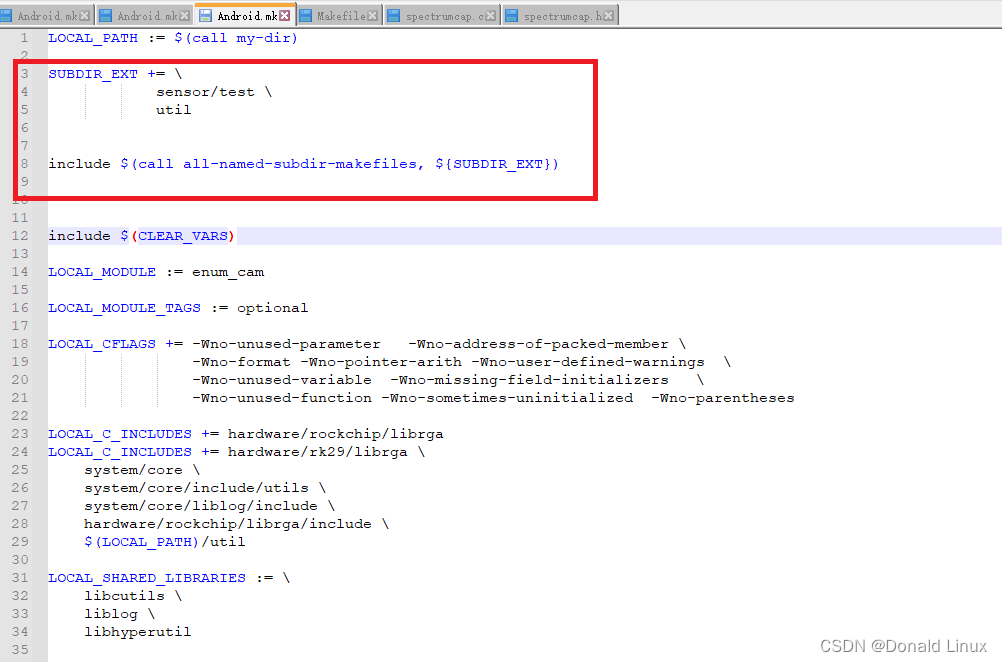Click line number 12 in the gutter

[x=20, y=236]
